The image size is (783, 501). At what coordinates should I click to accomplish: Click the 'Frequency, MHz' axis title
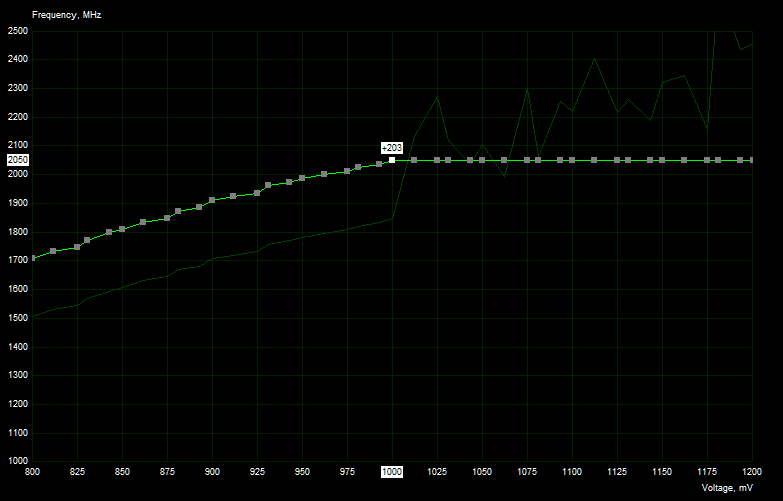pyautogui.click(x=66, y=15)
